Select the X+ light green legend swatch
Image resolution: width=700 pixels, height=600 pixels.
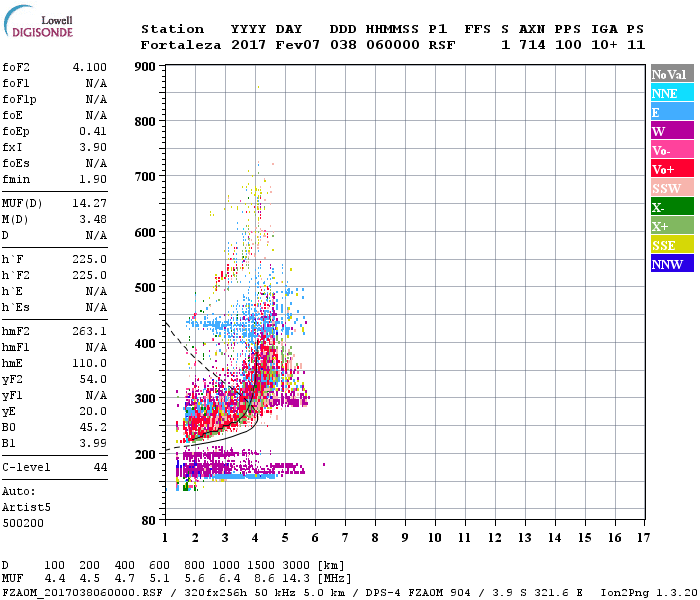click(672, 225)
